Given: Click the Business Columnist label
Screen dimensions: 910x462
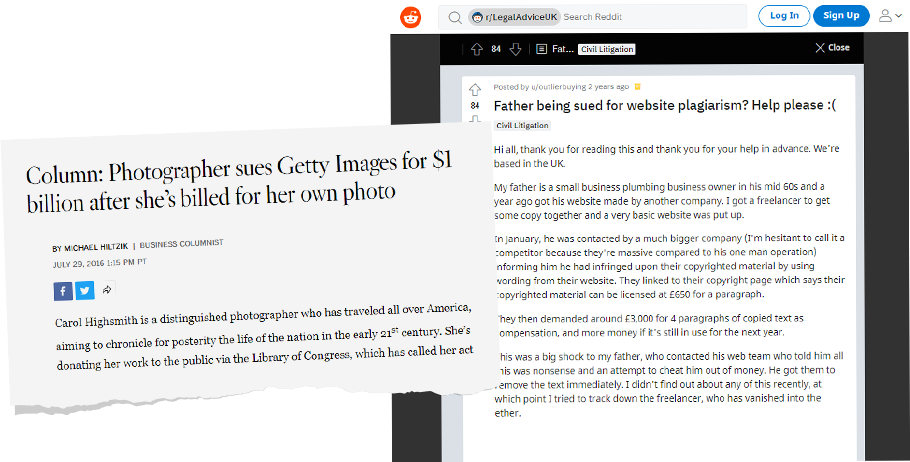Looking at the screenshot, I should [181, 244].
